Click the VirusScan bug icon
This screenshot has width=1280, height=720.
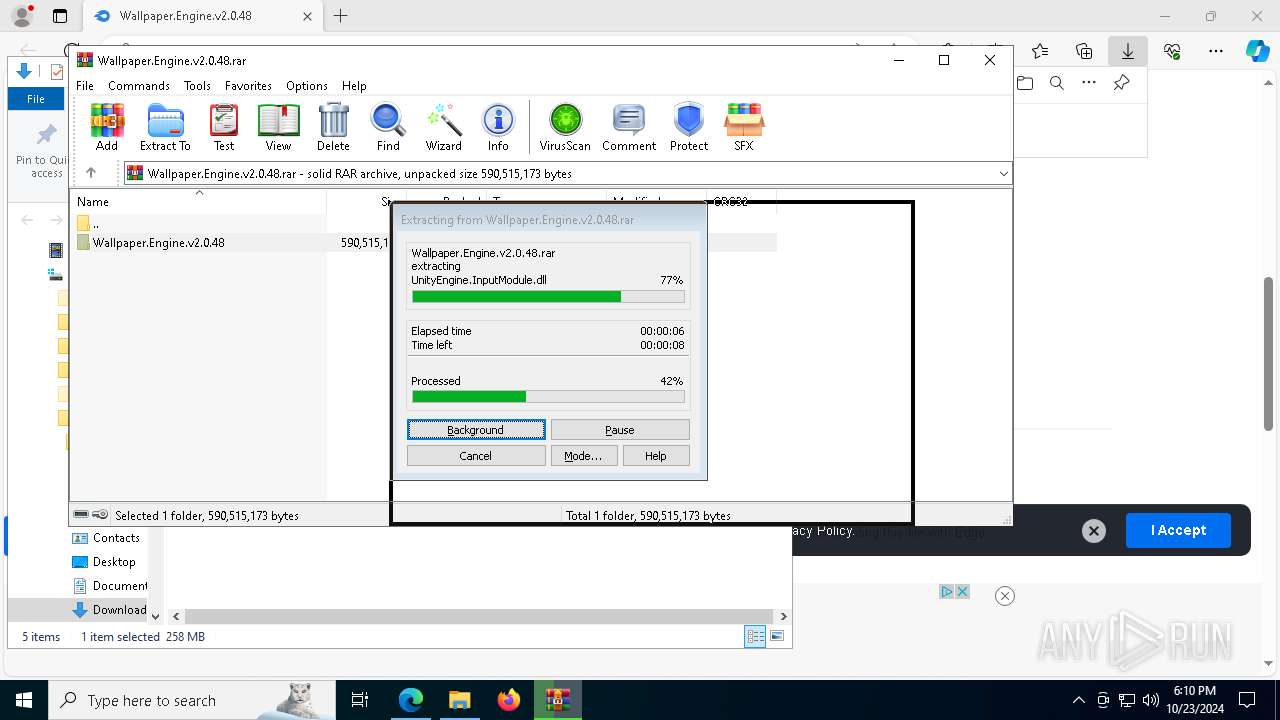(x=565, y=127)
